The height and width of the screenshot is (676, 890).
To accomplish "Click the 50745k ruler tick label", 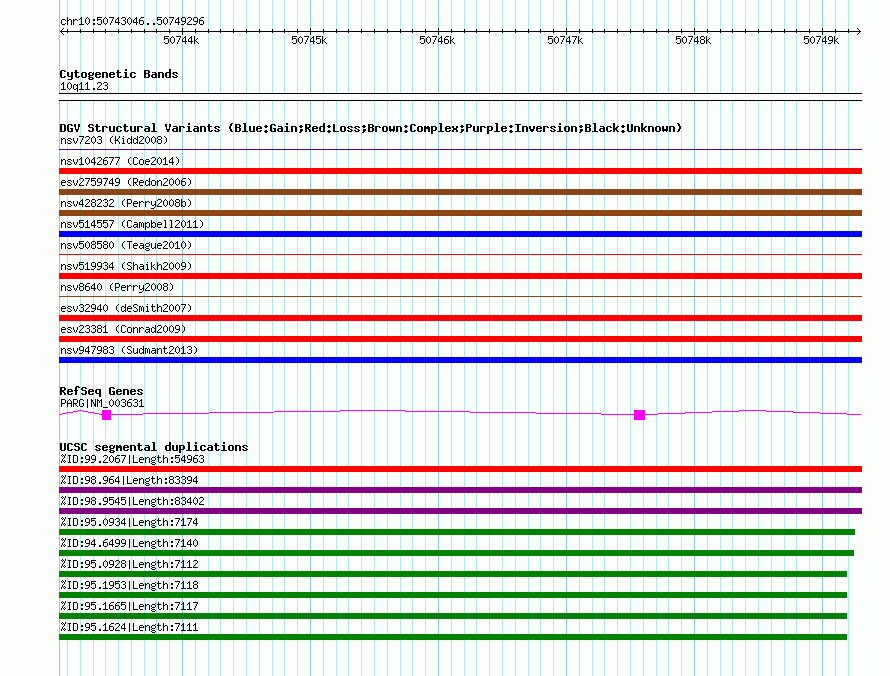I will coord(309,40).
